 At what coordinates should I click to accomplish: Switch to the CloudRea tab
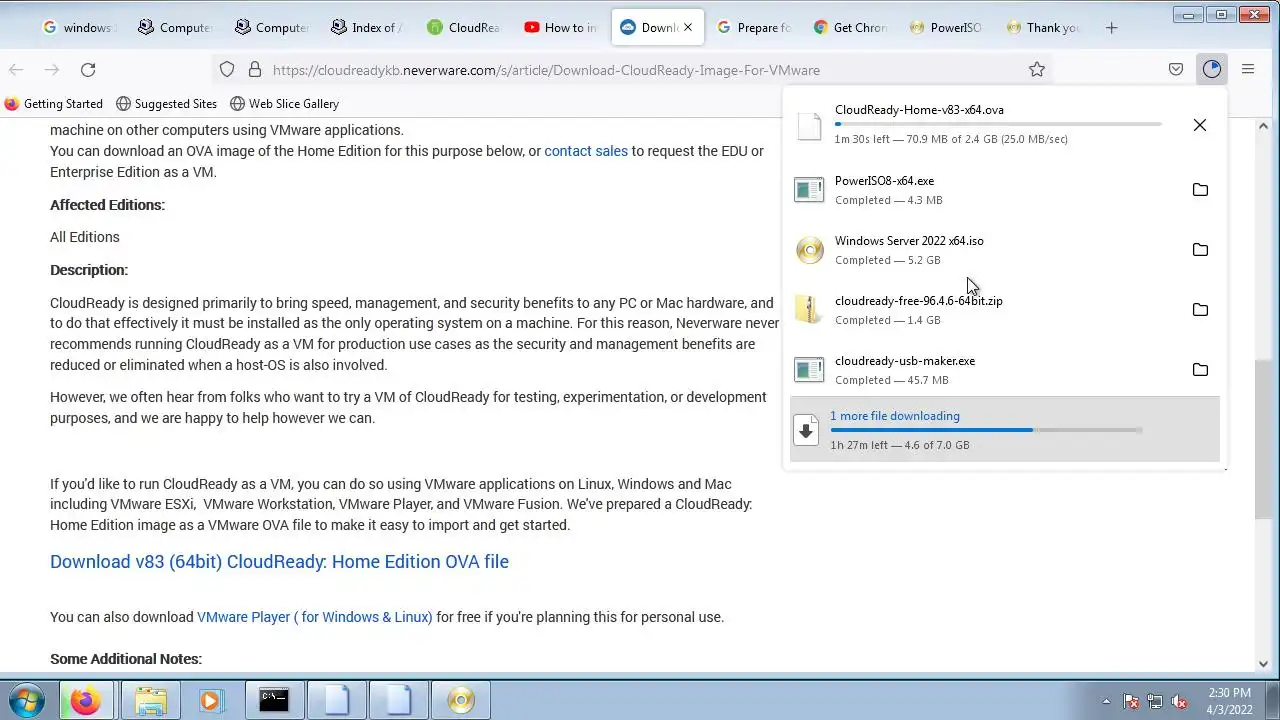pos(463,27)
